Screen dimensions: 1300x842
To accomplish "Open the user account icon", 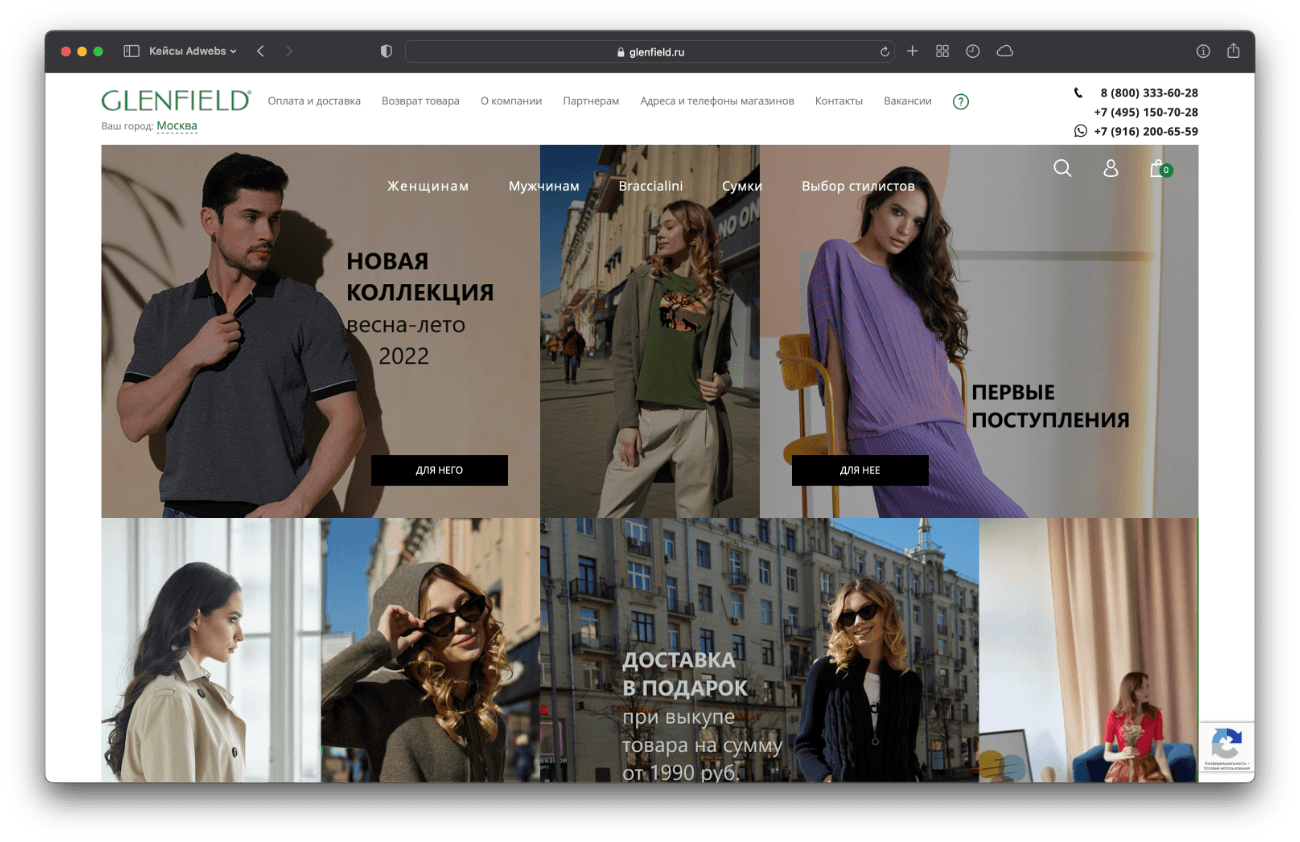I will pyautogui.click(x=1110, y=169).
